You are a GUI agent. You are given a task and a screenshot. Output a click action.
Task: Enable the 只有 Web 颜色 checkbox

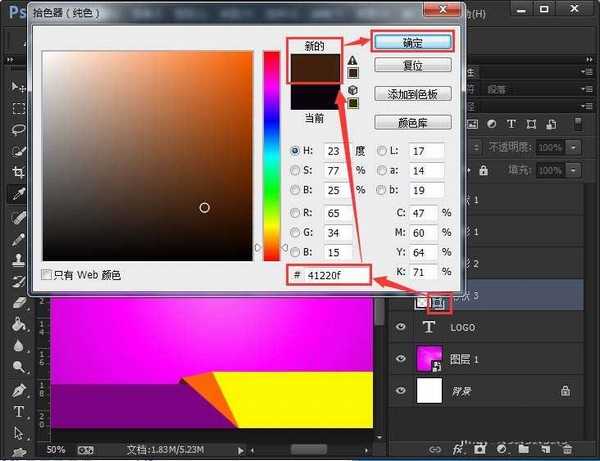[47, 274]
